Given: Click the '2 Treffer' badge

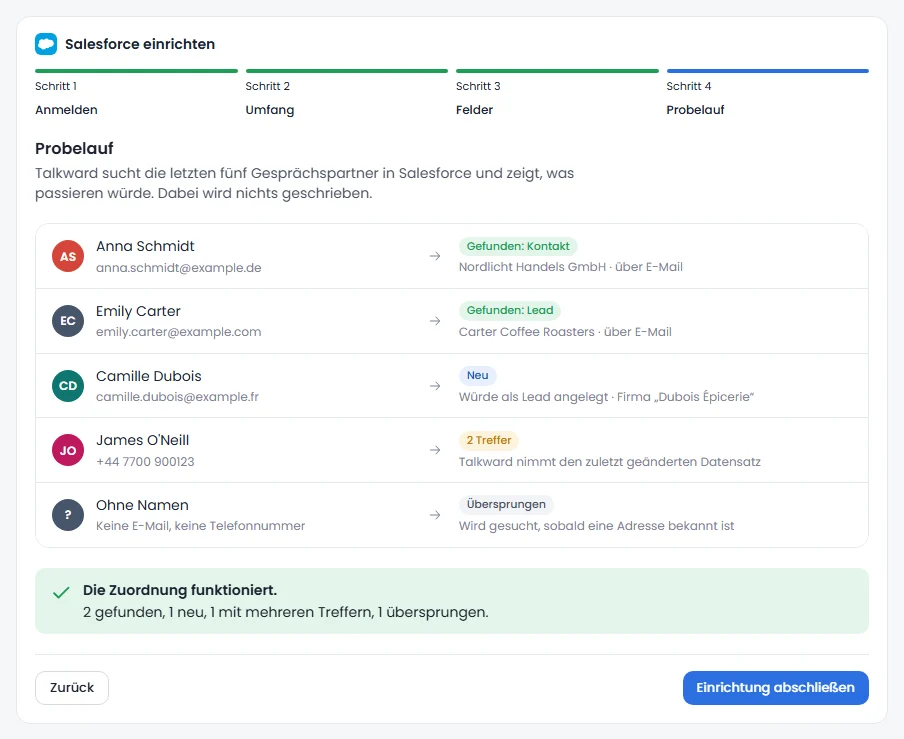Looking at the screenshot, I should coord(489,440).
